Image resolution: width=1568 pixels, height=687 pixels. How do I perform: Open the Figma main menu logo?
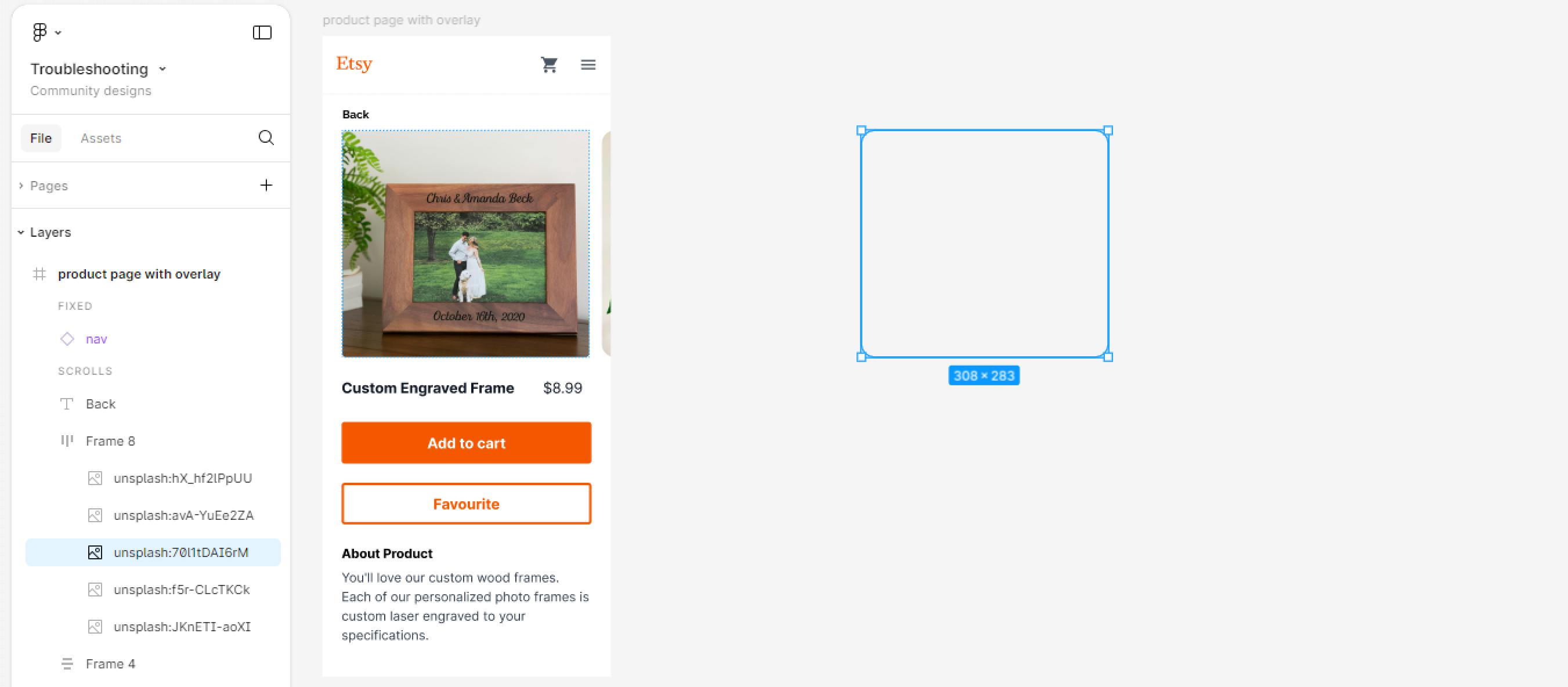[39, 32]
